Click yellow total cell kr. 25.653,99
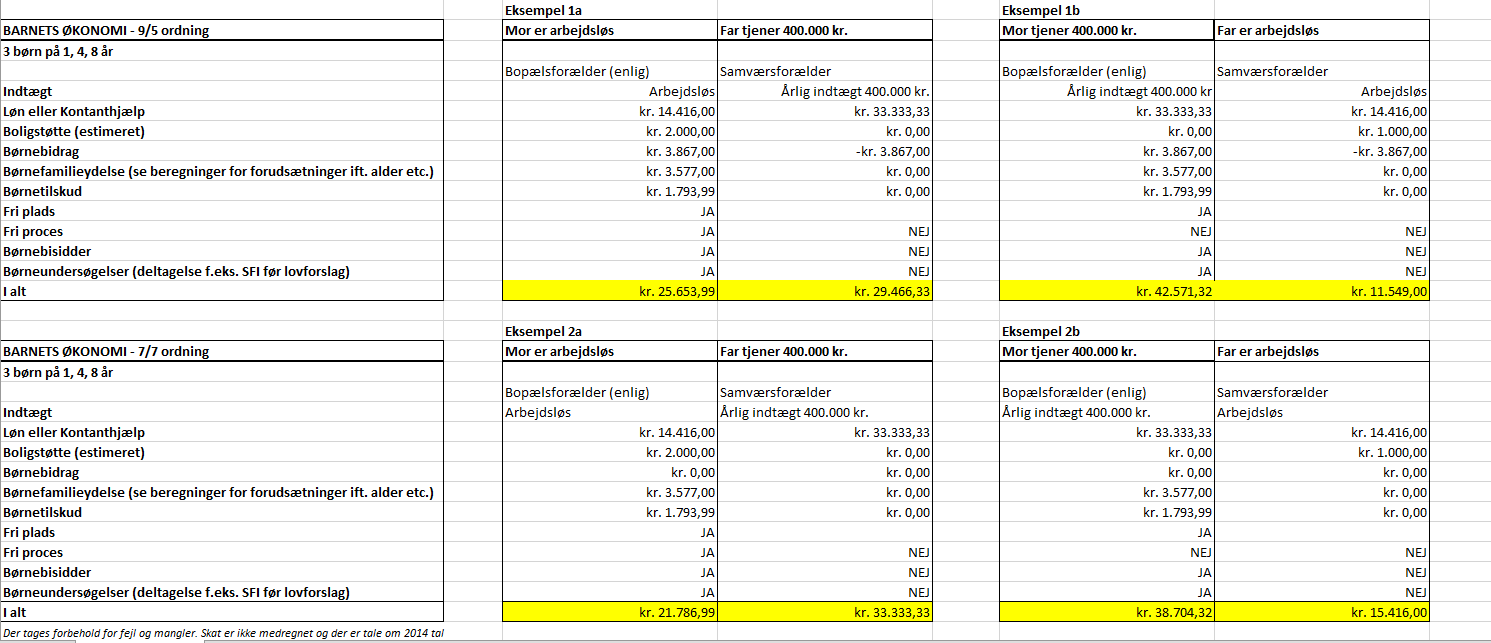The width and height of the screenshot is (1491, 643). click(x=609, y=291)
